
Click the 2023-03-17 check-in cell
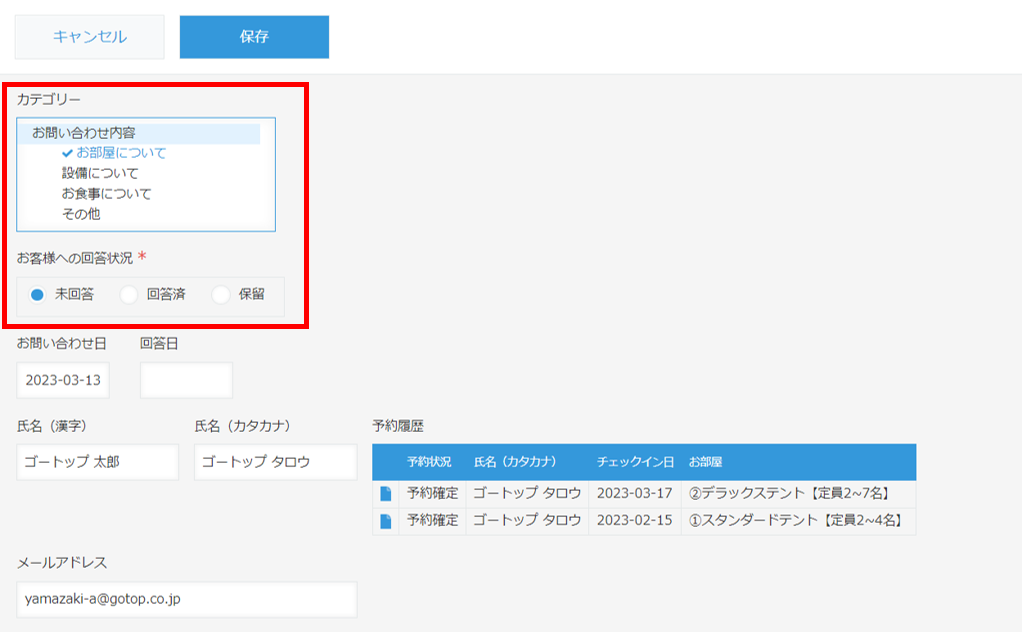pos(635,493)
